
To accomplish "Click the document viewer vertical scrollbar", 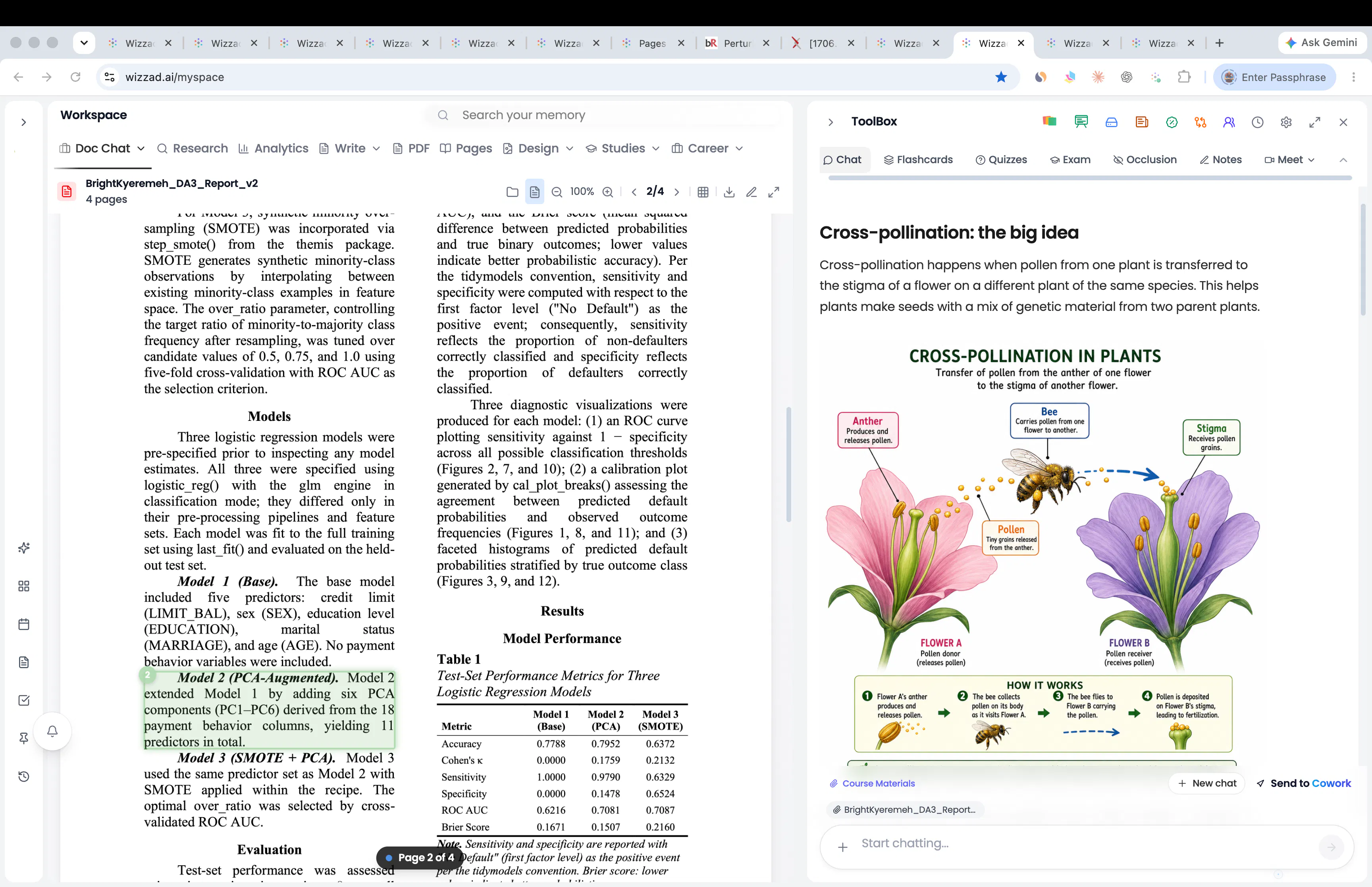I will 788,464.
